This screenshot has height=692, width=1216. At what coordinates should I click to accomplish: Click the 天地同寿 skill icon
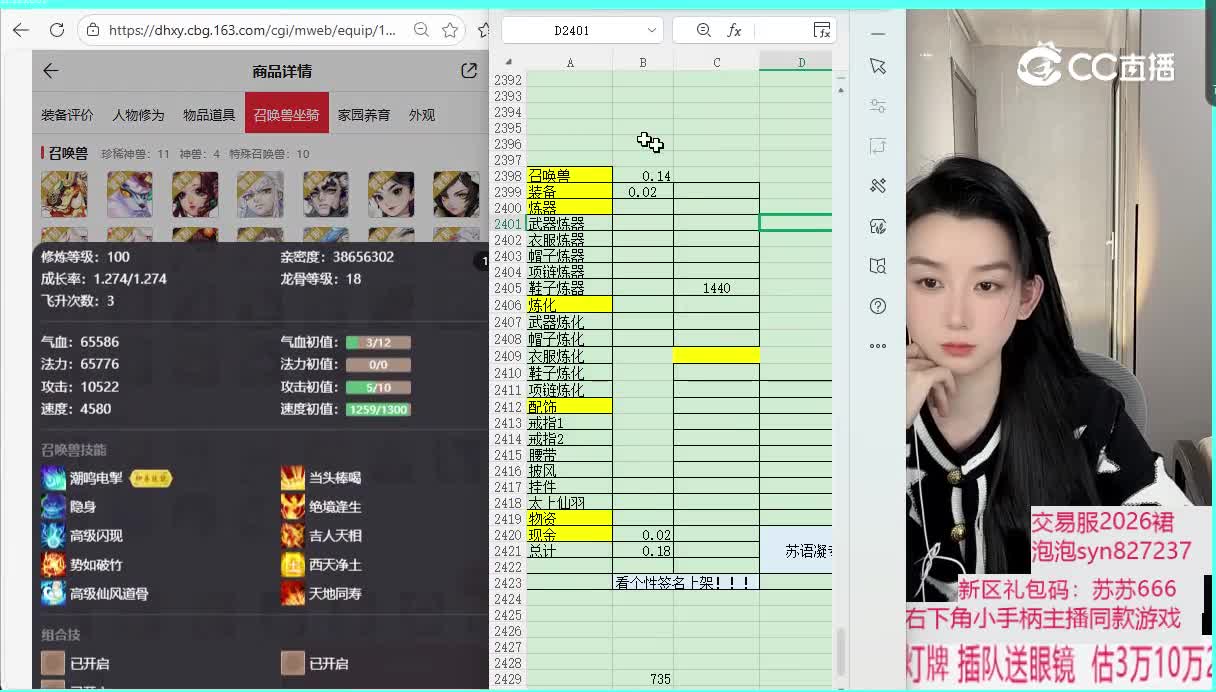(292, 594)
